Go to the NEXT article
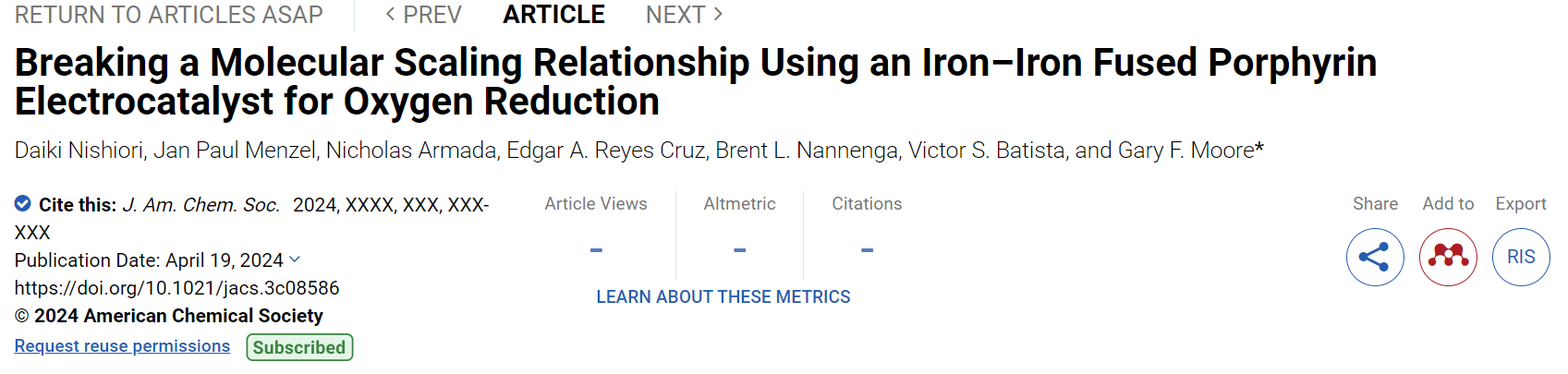This screenshot has height=374, width=1568. click(x=685, y=15)
